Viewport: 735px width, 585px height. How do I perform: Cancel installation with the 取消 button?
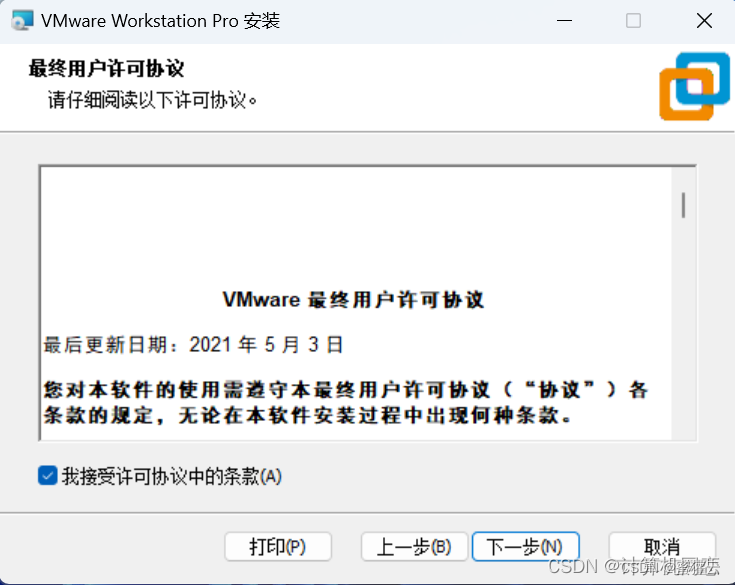click(x=662, y=546)
